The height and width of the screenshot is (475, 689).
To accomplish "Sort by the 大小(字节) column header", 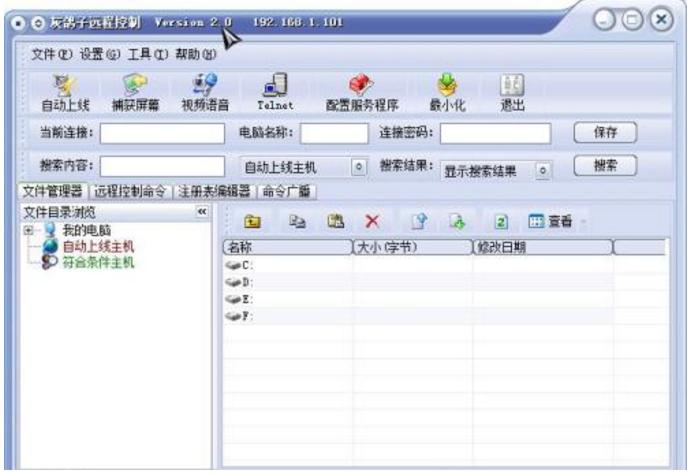I will point(413,247).
